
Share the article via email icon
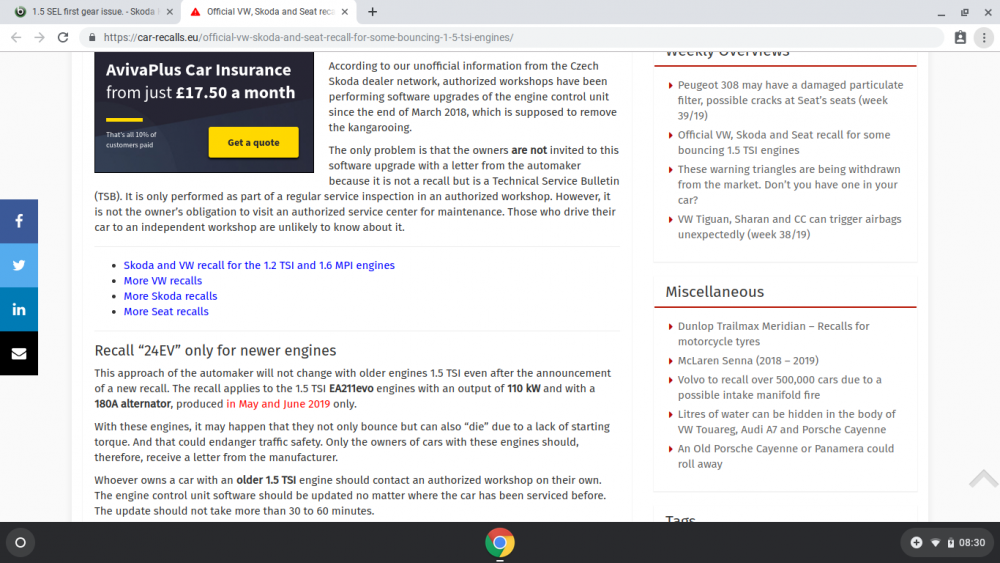[x=18, y=353]
